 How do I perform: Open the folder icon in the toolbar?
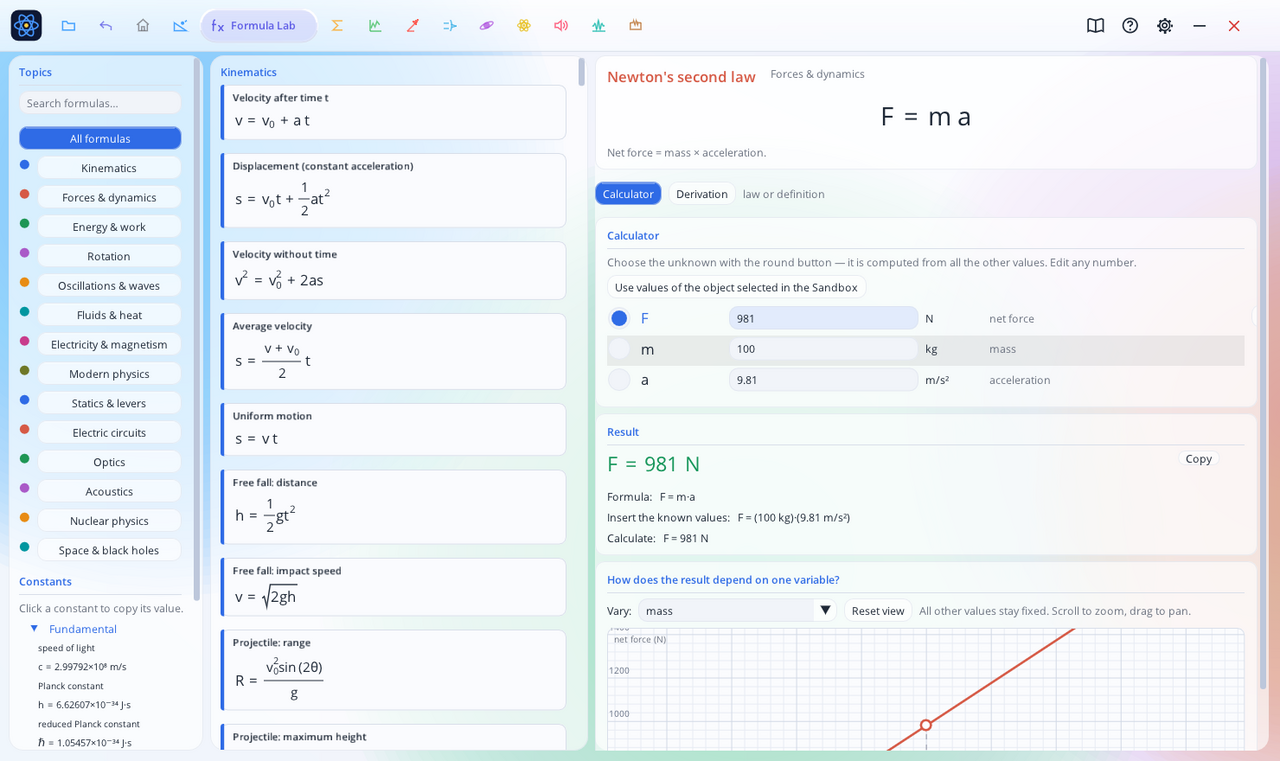(x=68, y=25)
